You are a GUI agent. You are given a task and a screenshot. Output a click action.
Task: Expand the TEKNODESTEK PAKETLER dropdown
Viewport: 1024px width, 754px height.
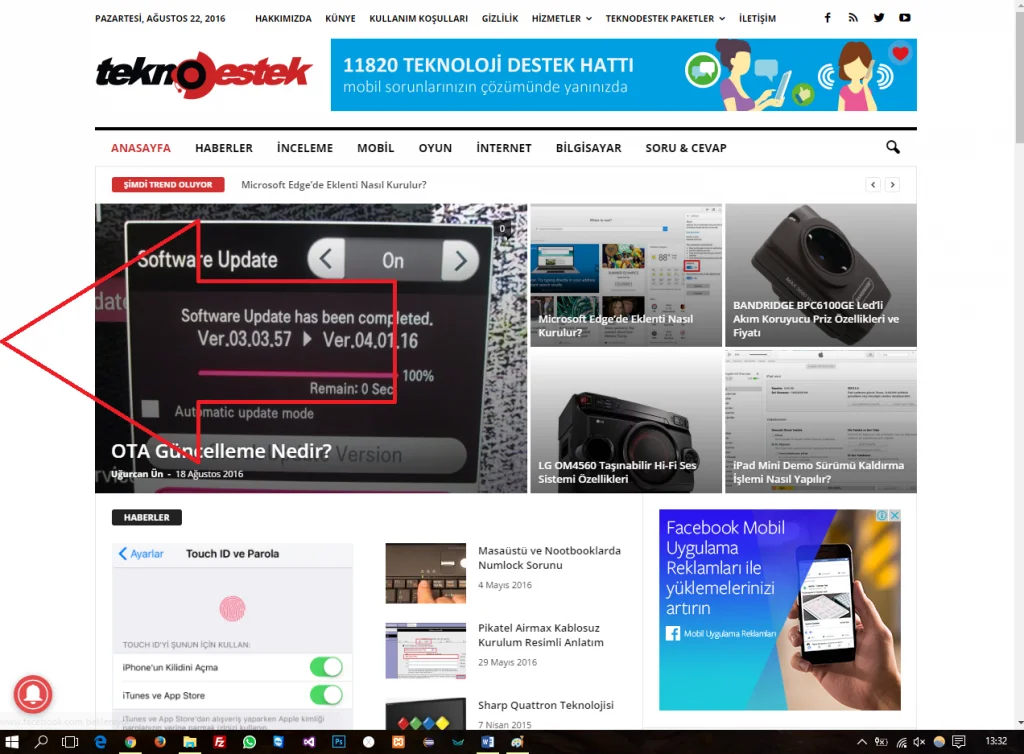click(665, 19)
